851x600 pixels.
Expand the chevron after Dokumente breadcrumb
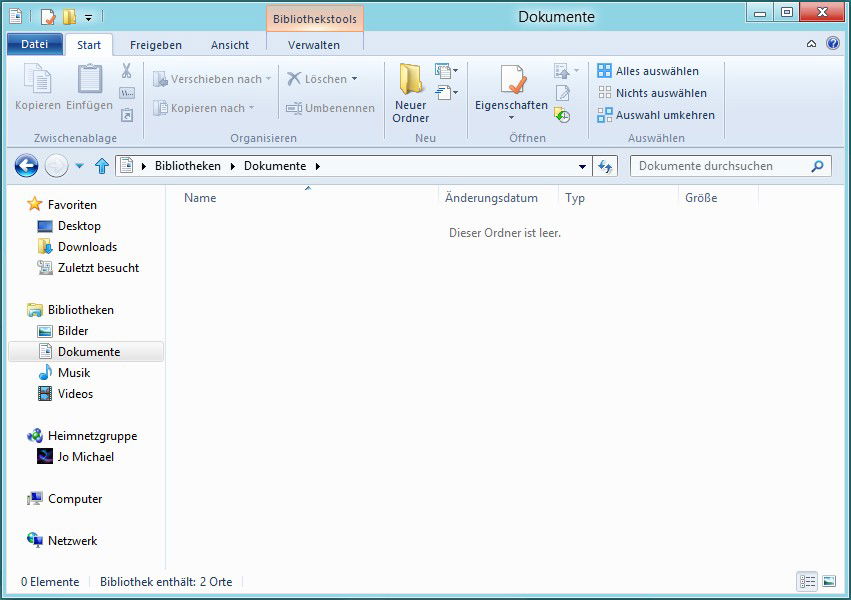click(317, 166)
